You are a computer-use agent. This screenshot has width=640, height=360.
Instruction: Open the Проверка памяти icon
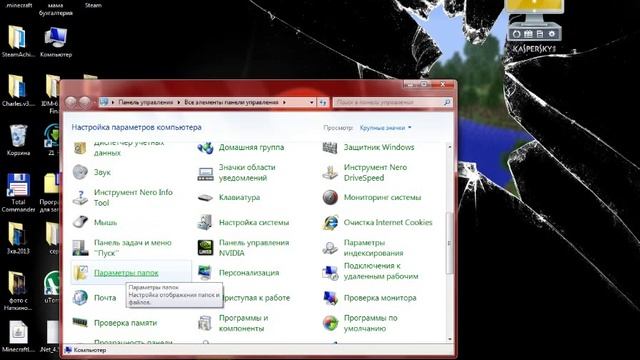click(80, 323)
